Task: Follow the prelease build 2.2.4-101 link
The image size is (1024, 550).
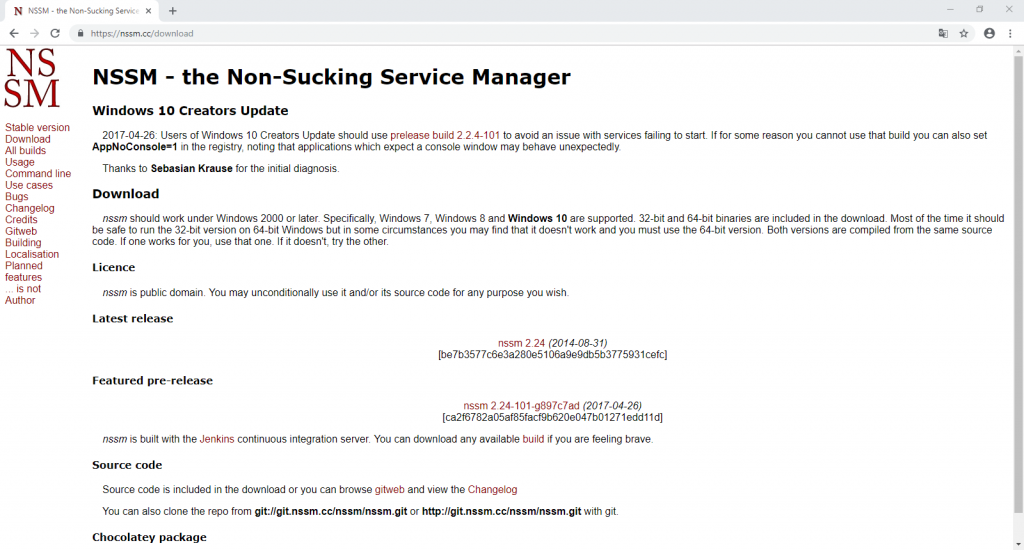Action: [445, 135]
